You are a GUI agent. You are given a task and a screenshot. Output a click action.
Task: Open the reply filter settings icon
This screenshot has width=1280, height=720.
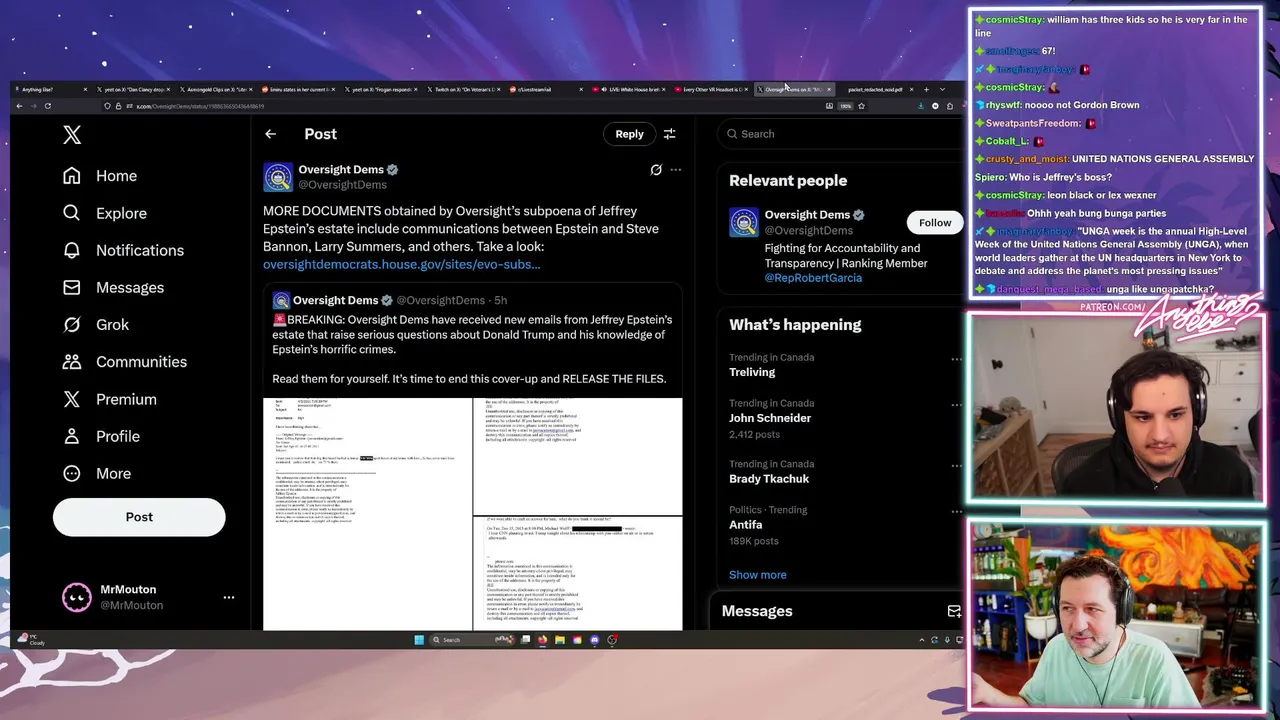coord(670,134)
